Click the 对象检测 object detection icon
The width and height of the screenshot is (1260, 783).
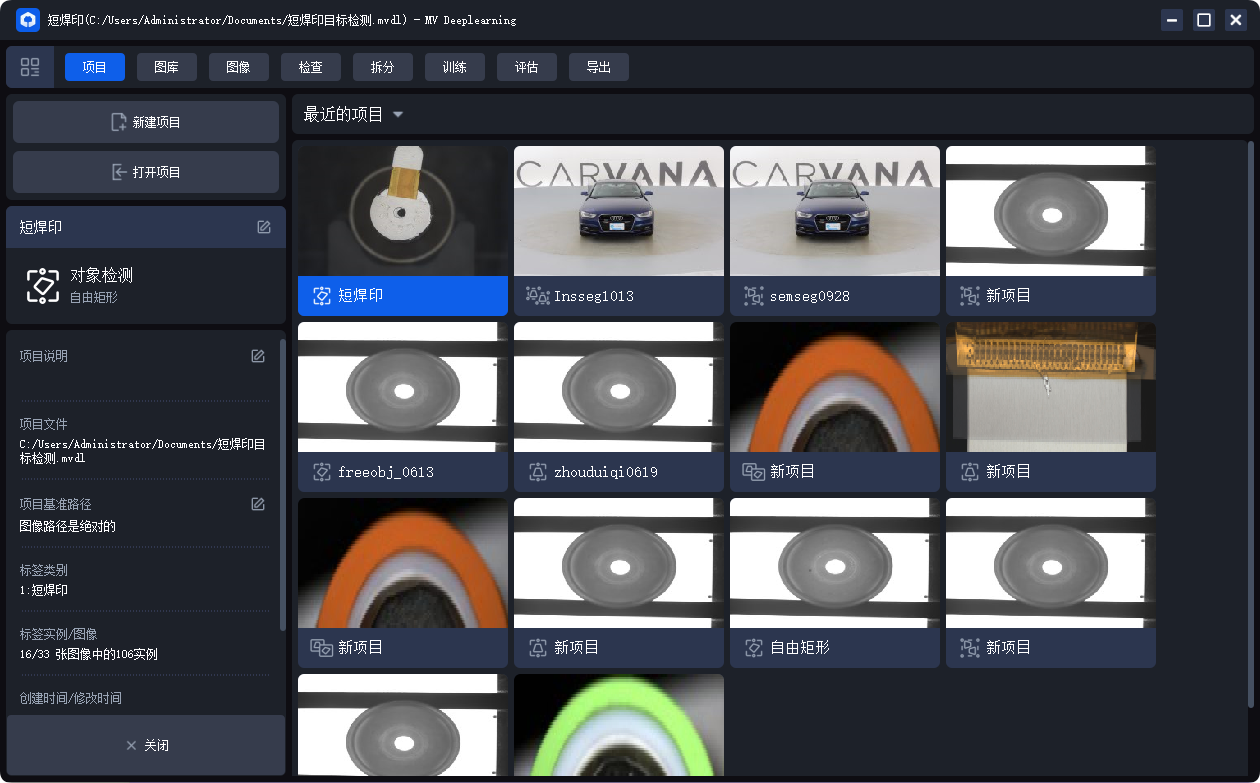[43, 285]
